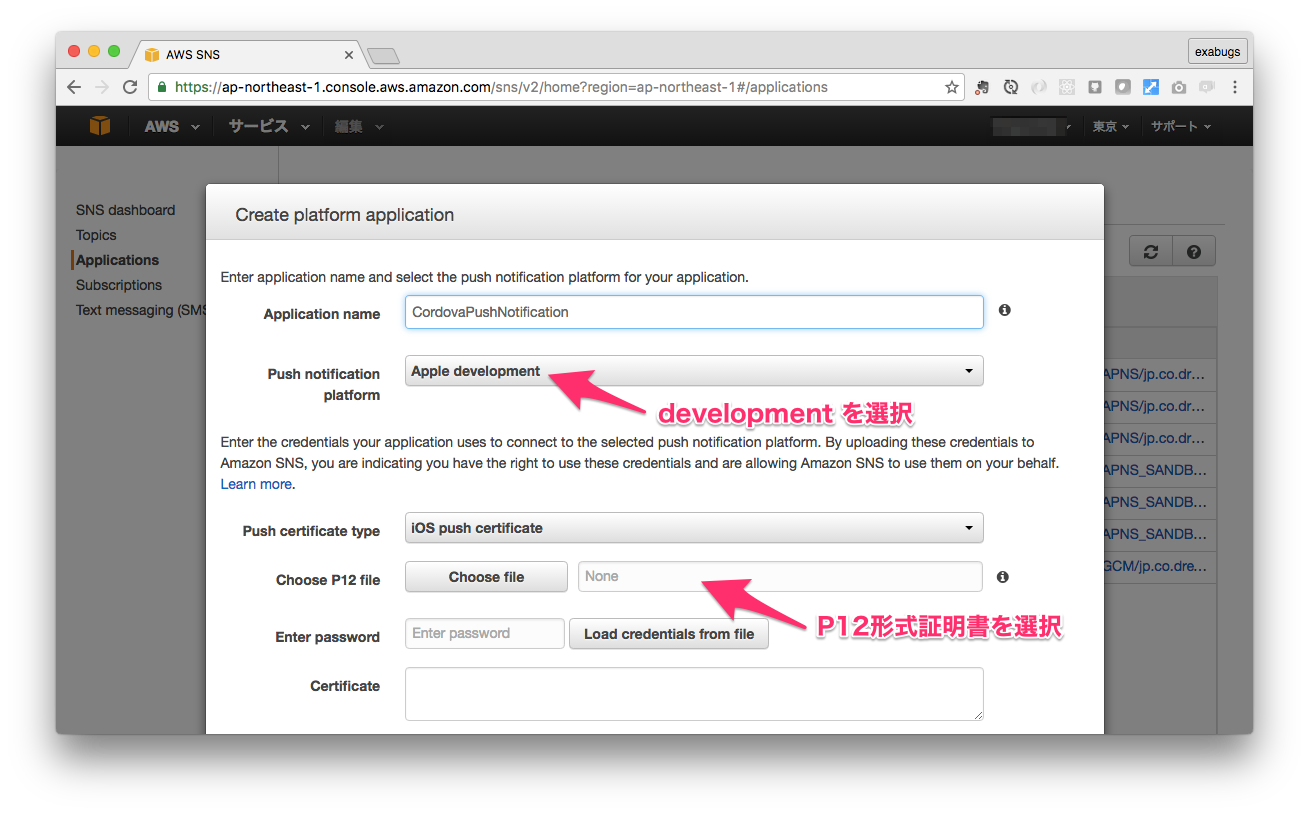Click the browser forward arrow
Image resolution: width=1309 pixels, height=814 pixels.
[x=102, y=87]
